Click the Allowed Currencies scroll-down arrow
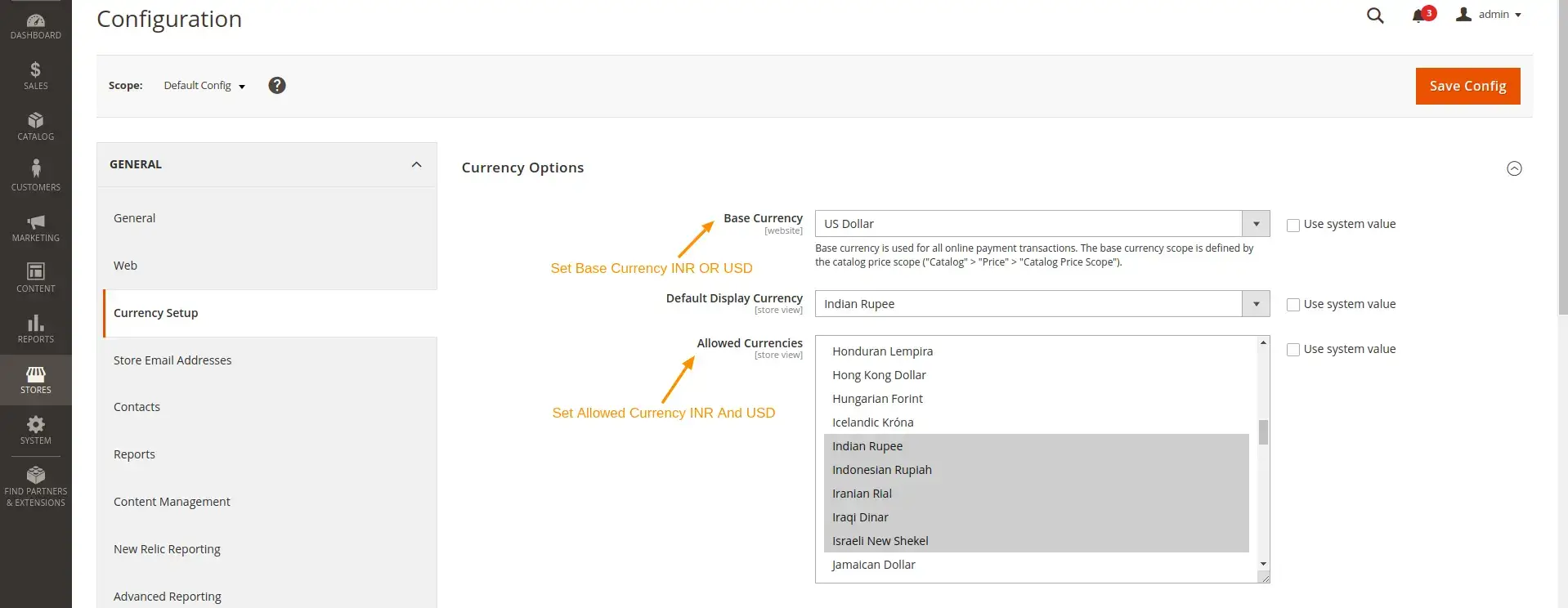Viewport: 1568px width, 608px height. pyautogui.click(x=1263, y=564)
